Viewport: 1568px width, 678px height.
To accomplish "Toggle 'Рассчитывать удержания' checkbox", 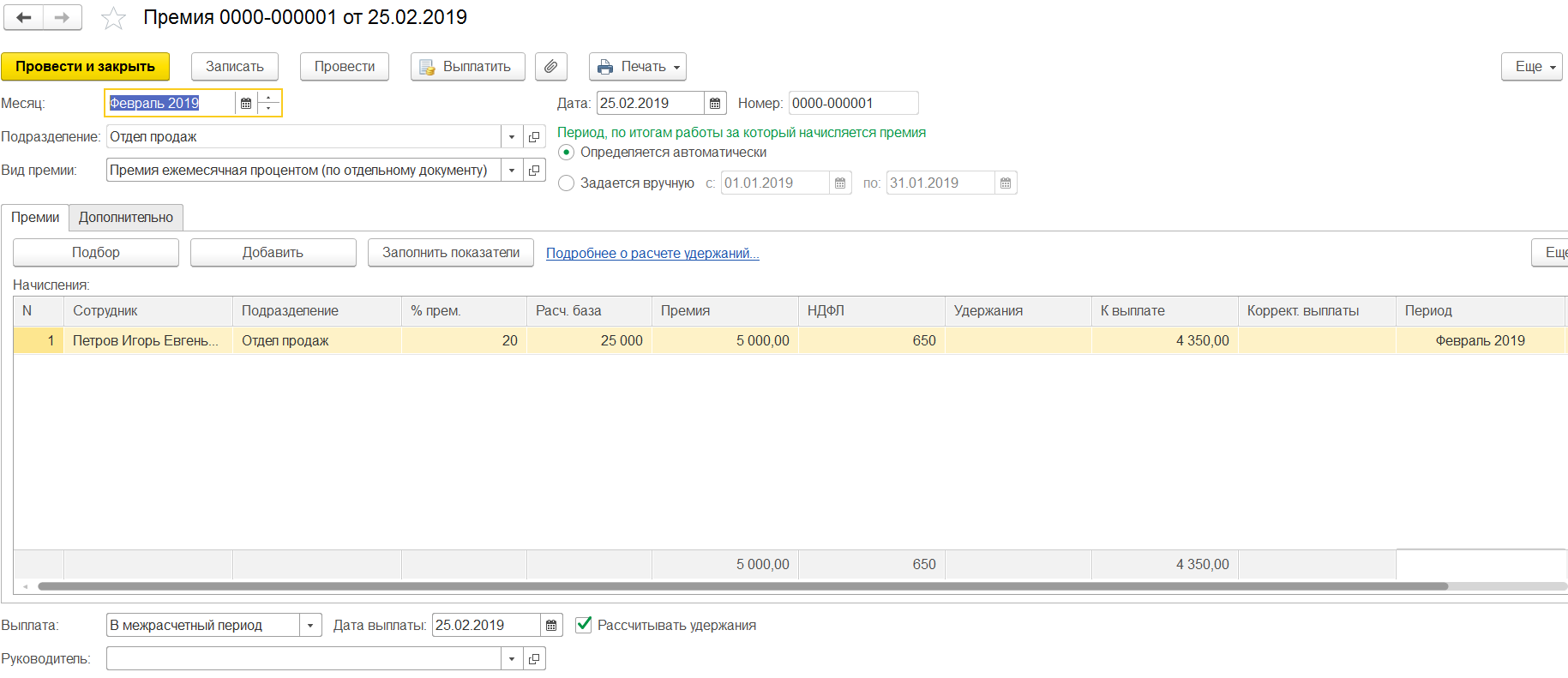I will coord(584,625).
